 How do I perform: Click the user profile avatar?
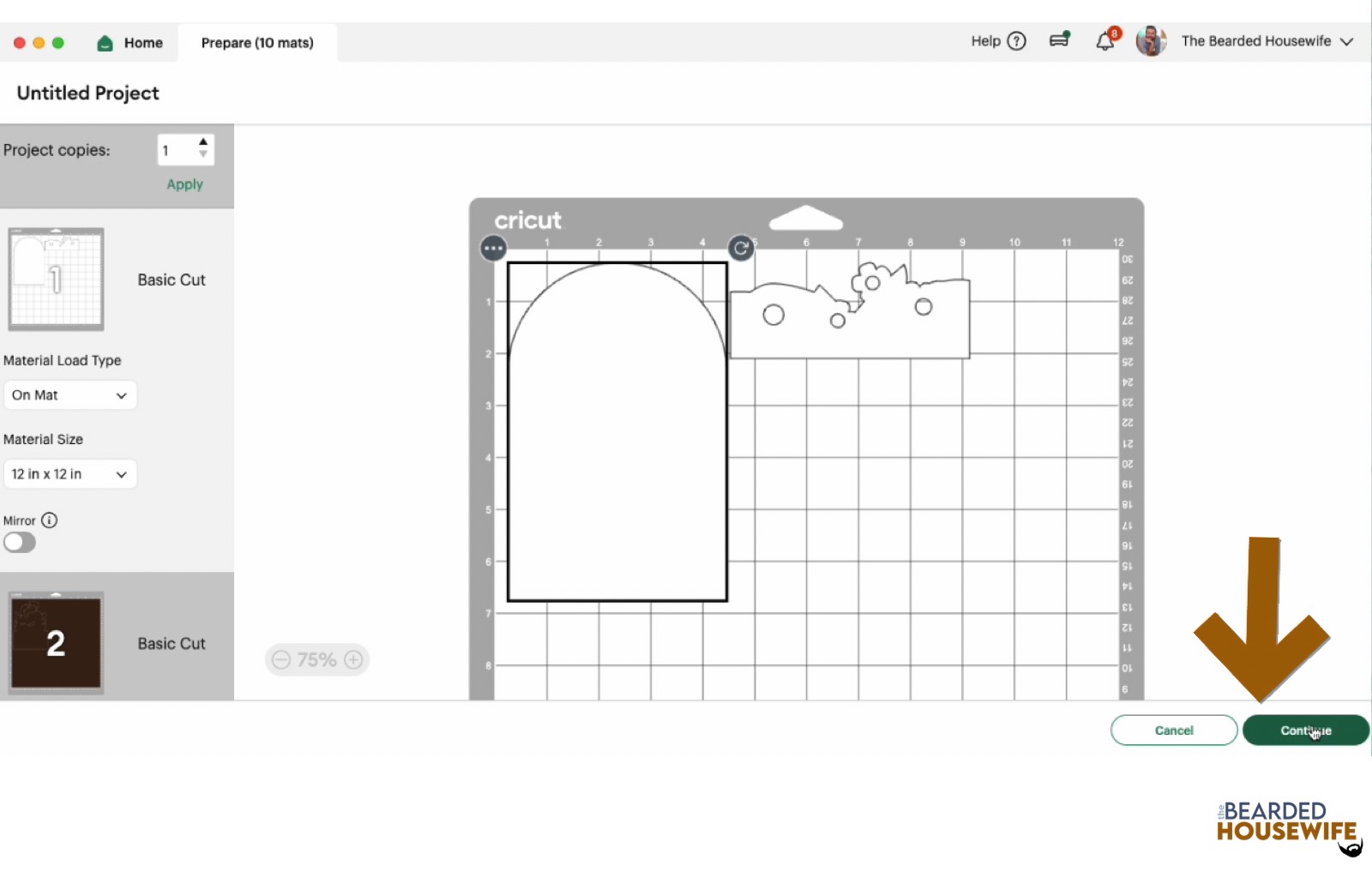(x=1151, y=41)
